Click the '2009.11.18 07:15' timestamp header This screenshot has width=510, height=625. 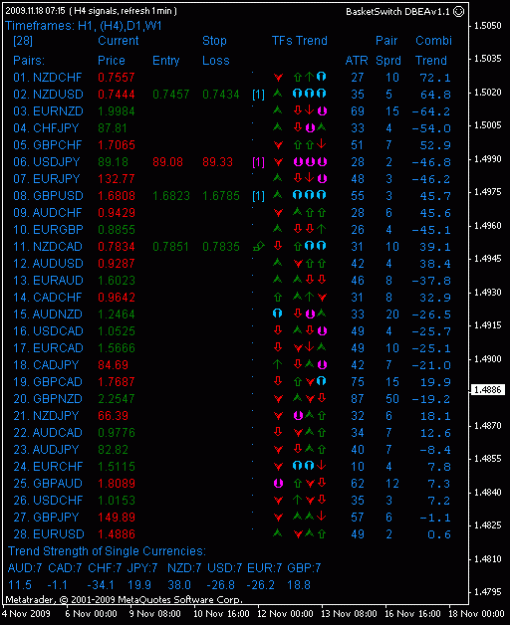(35, 11)
